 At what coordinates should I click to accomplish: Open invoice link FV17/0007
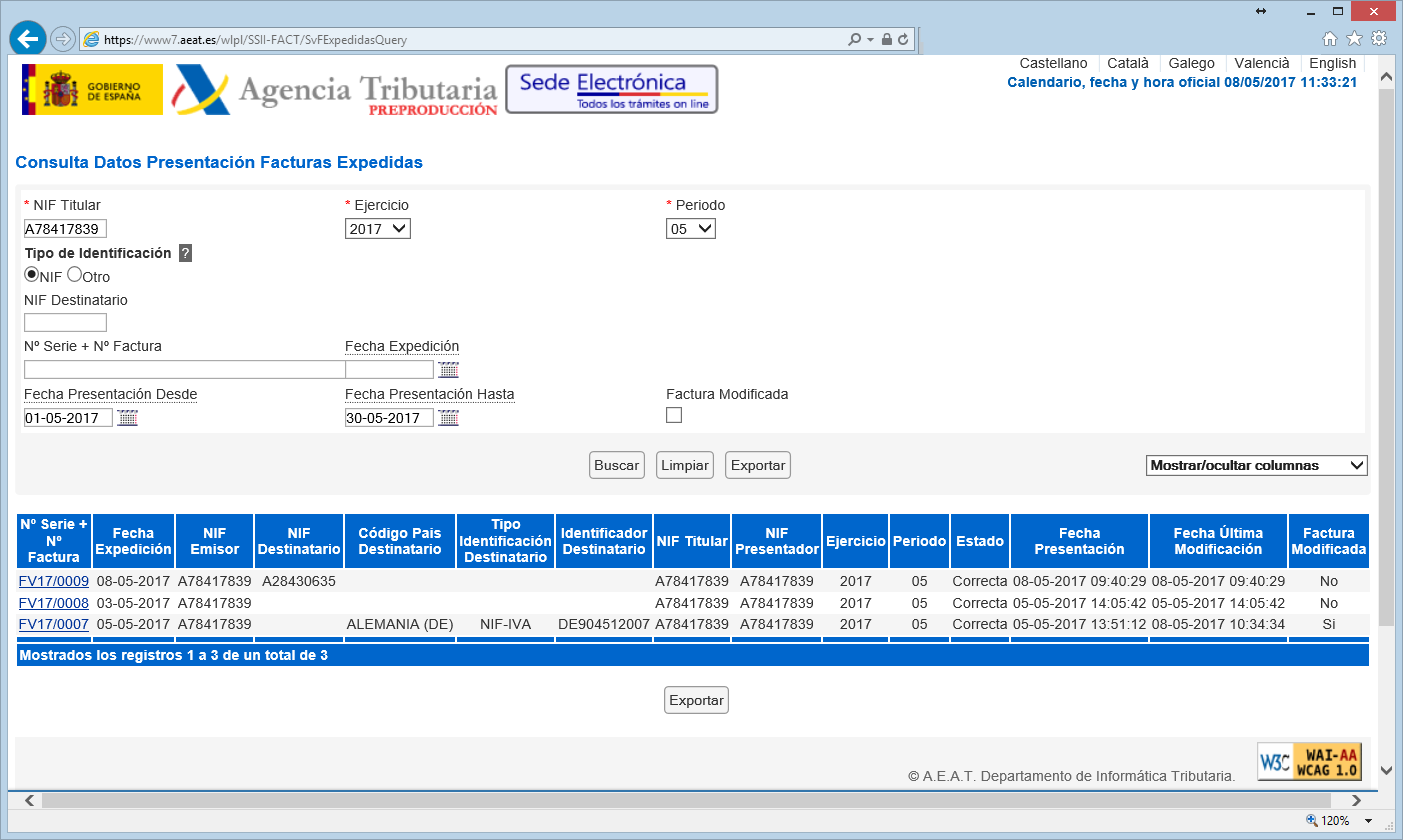point(54,624)
